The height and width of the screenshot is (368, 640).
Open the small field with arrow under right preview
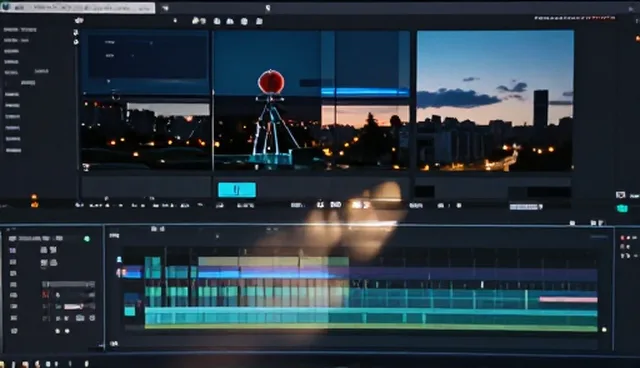pos(526,207)
